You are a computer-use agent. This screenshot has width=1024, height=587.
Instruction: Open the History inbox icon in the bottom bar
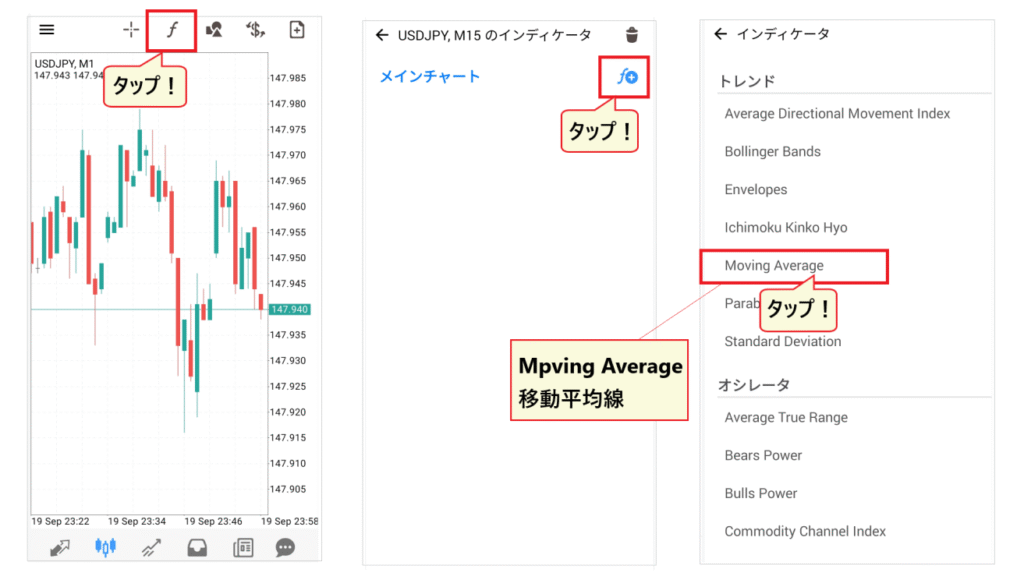click(196, 547)
